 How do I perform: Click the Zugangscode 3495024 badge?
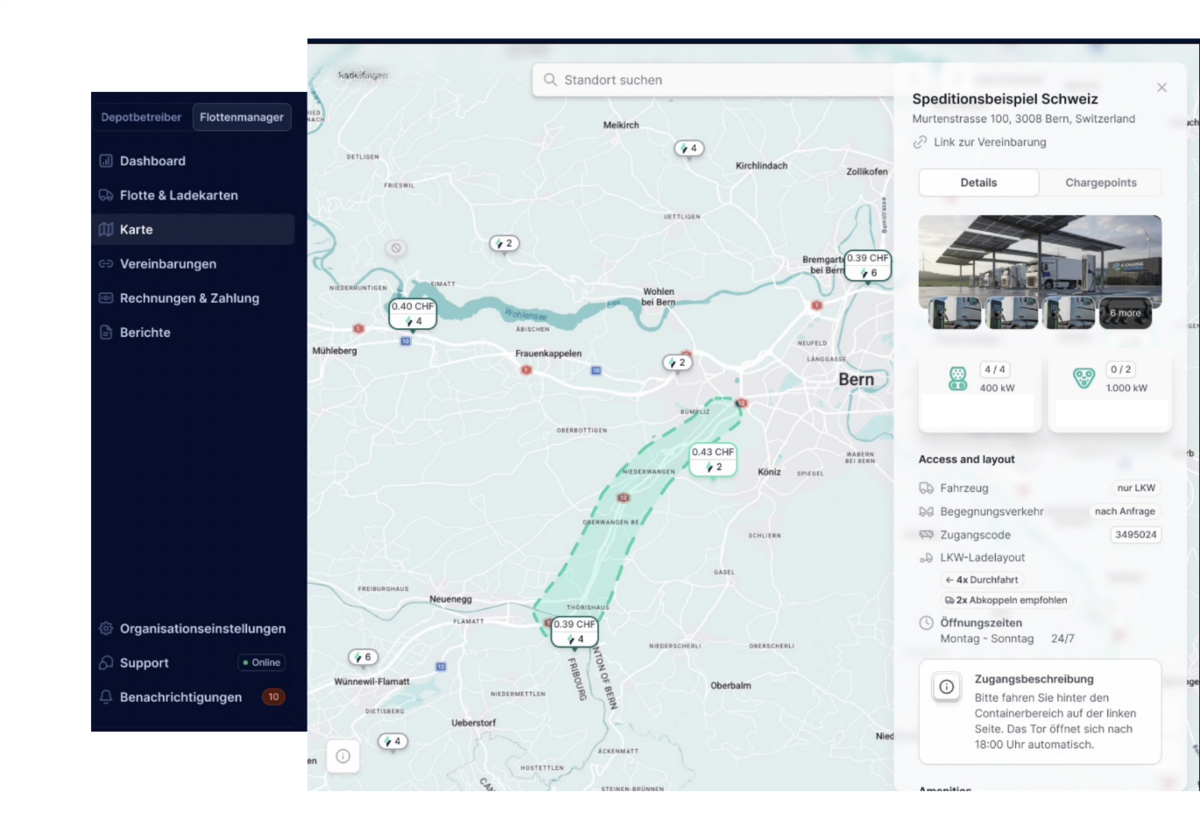(1135, 535)
